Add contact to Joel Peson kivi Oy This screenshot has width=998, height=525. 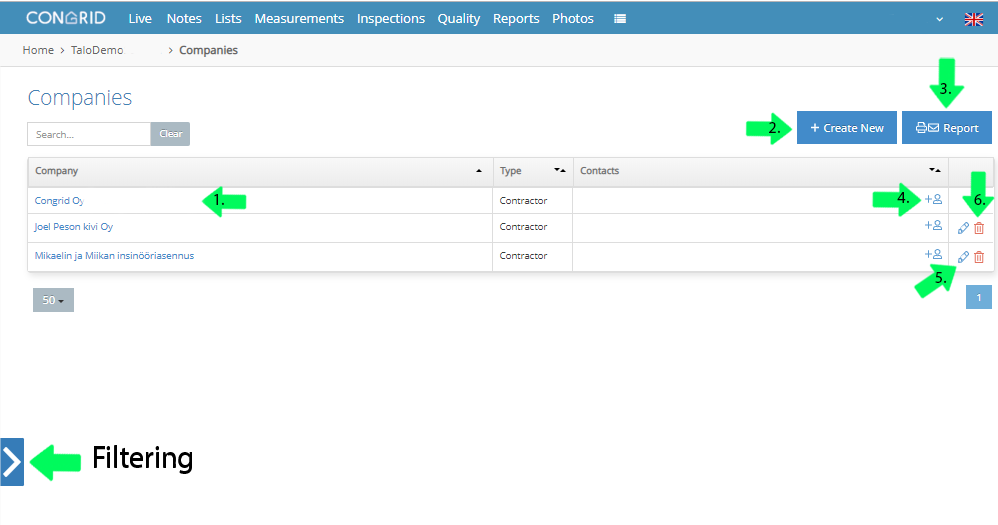click(x=933, y=225)
